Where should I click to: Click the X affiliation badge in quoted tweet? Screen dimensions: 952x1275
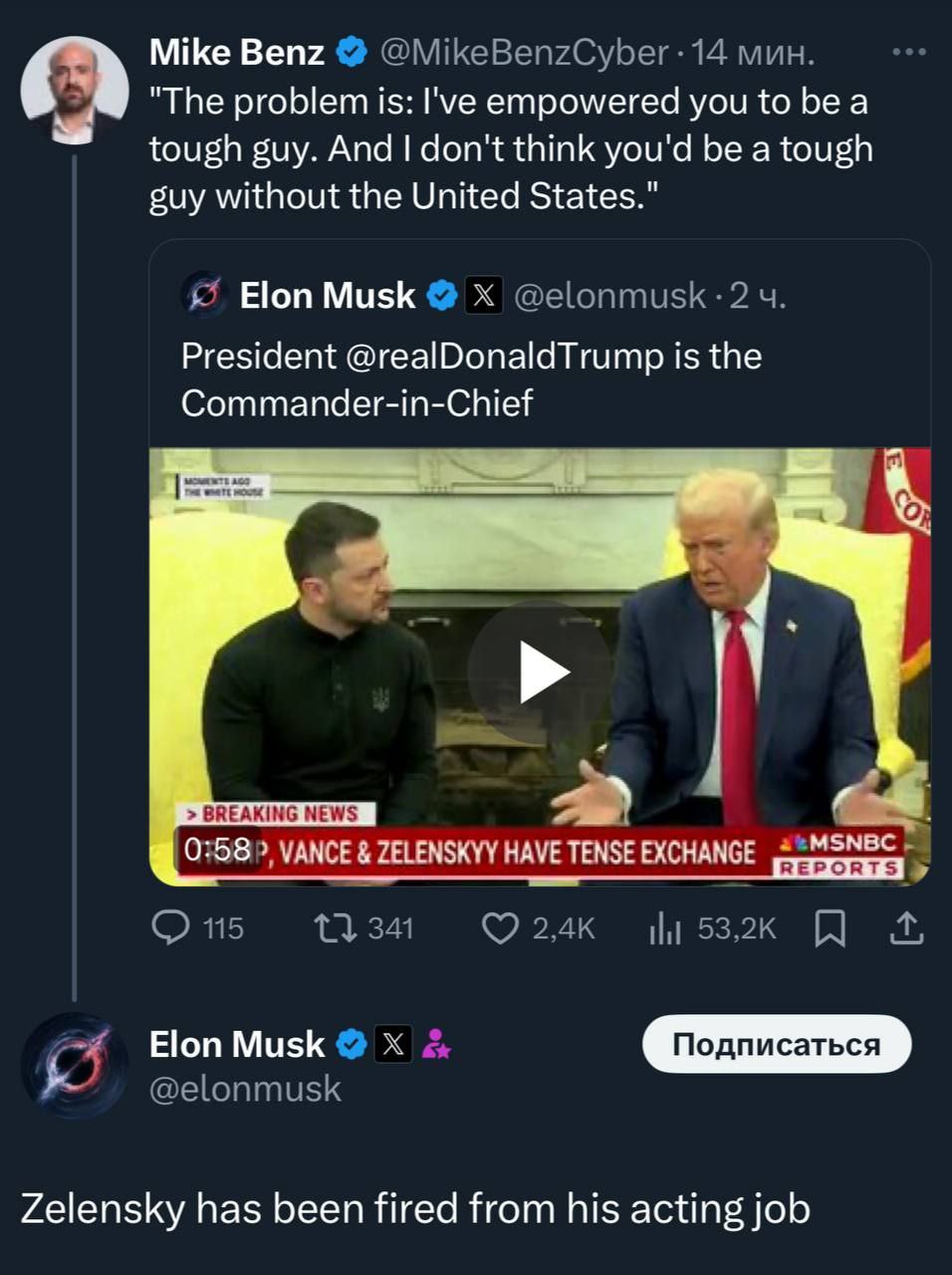tap(484, 296)
